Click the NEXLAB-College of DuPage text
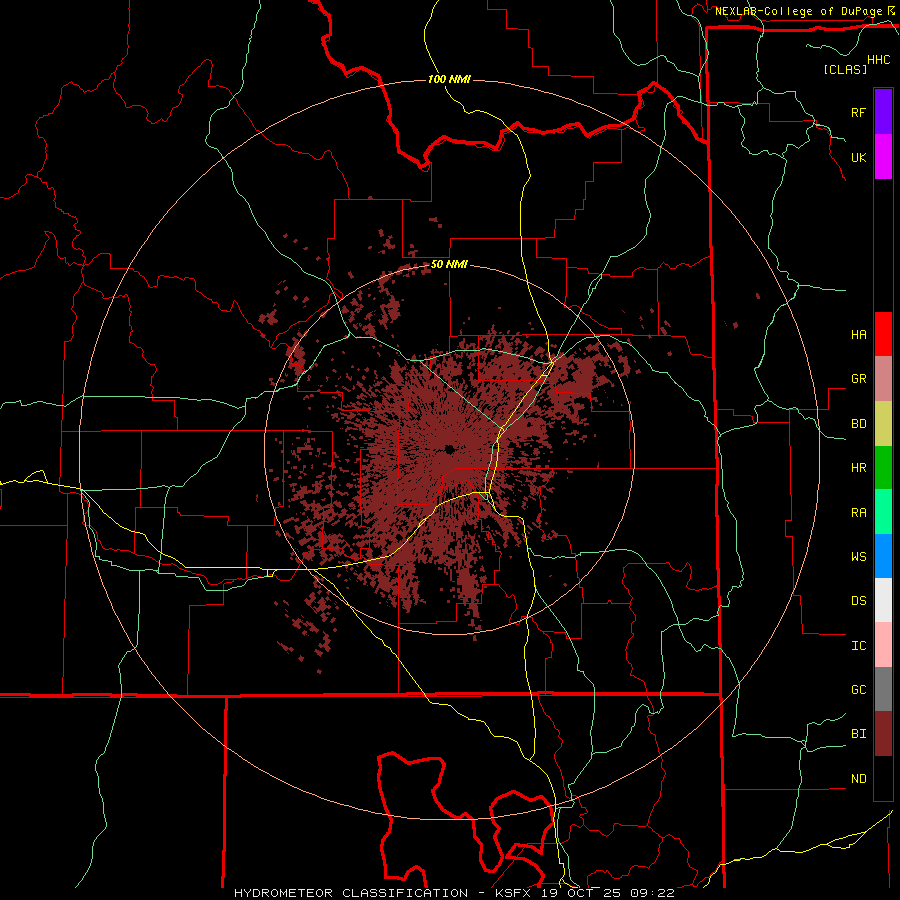The height and width of the screenshot is (900, 900). pyautogui.click(x=798, y=11)
